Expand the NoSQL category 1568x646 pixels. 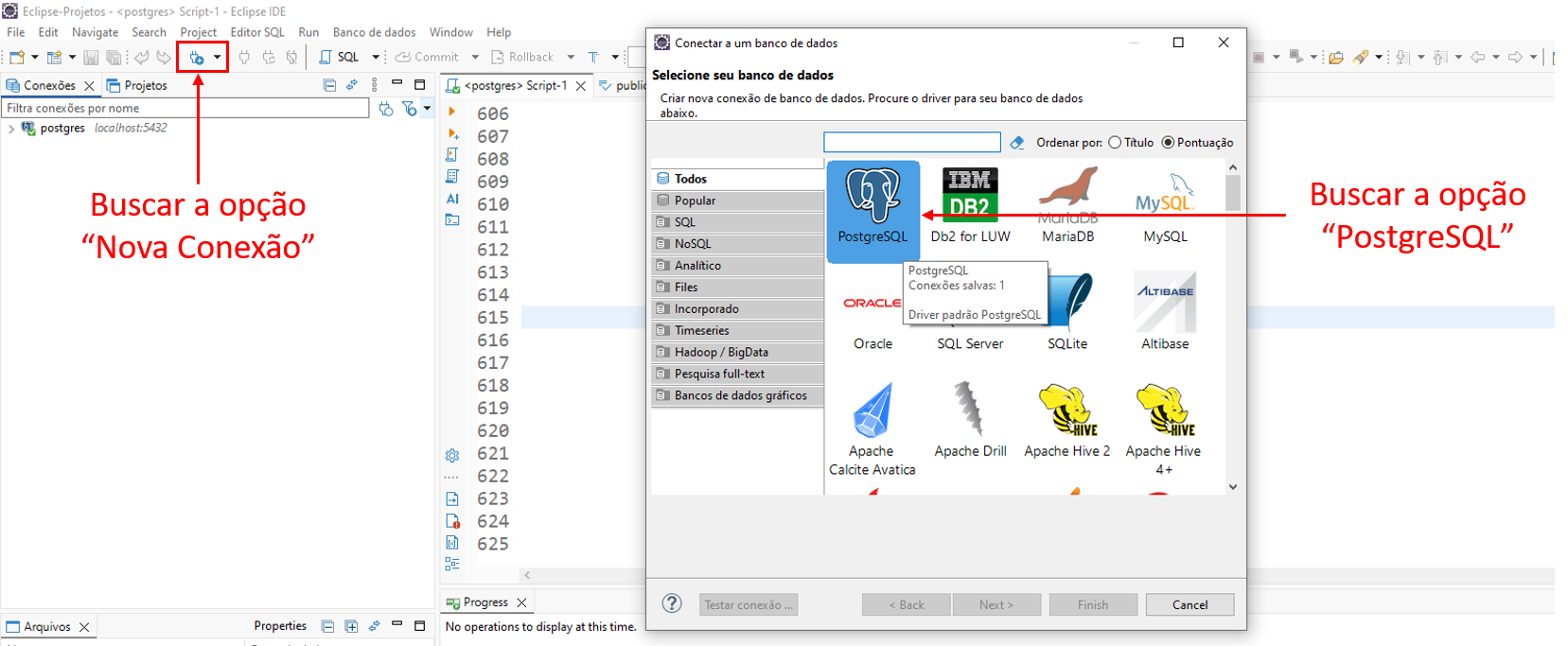737,244
